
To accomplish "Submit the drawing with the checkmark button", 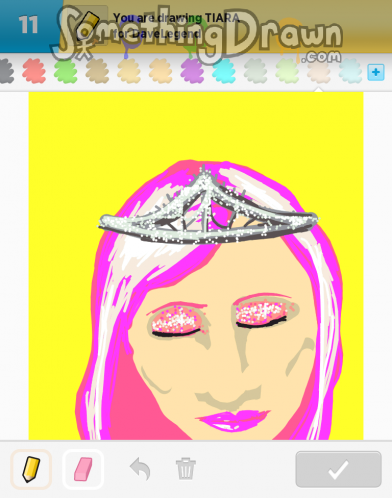I will click(338, 469).
